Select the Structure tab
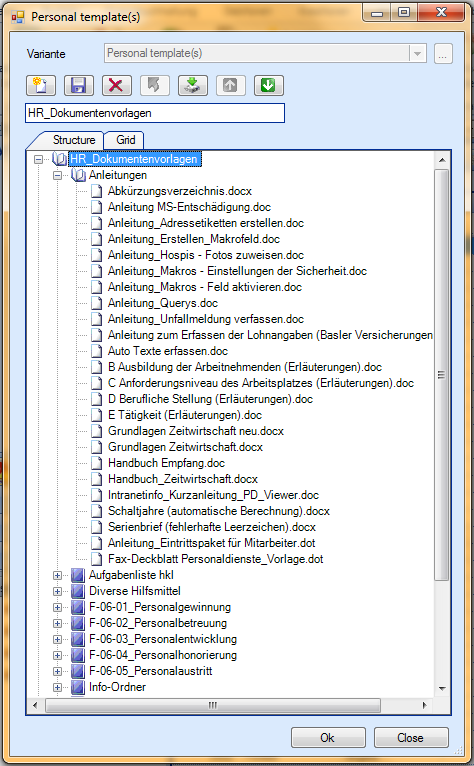The height and width of the screenshot is (766, 474). [x=74, y=140]
